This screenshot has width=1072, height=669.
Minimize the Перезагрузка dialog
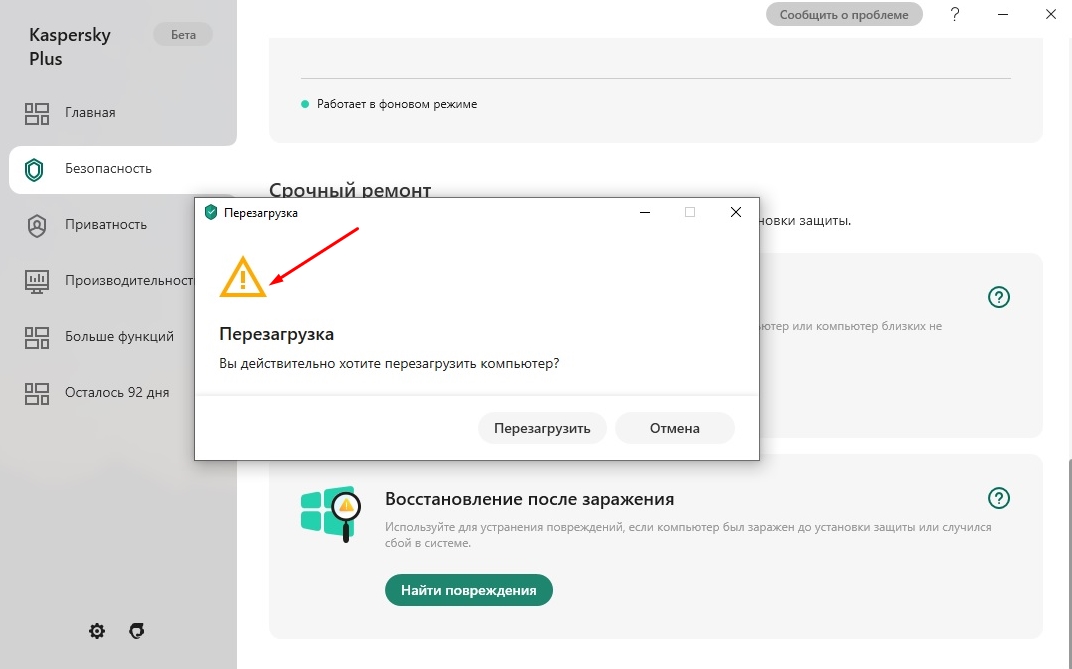point(644,213)
